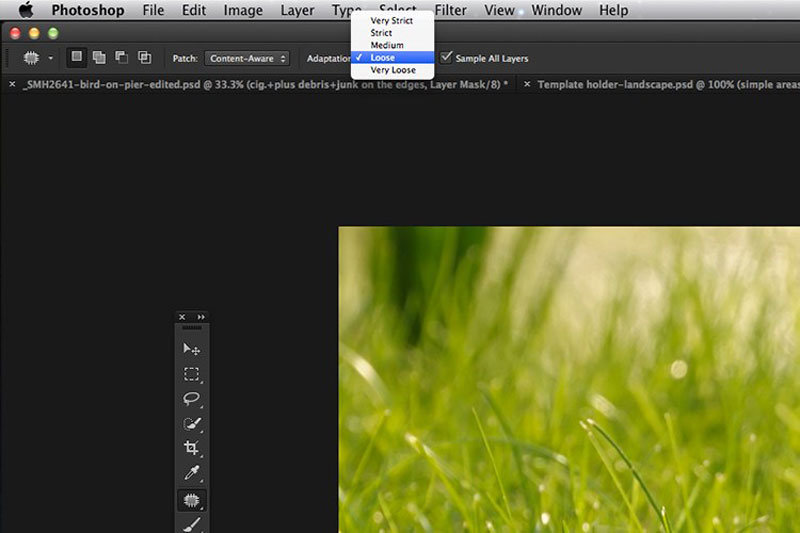Viewport: 800px width, 533px height.
Task: Select the Crop tool
Action: point(191,448)
